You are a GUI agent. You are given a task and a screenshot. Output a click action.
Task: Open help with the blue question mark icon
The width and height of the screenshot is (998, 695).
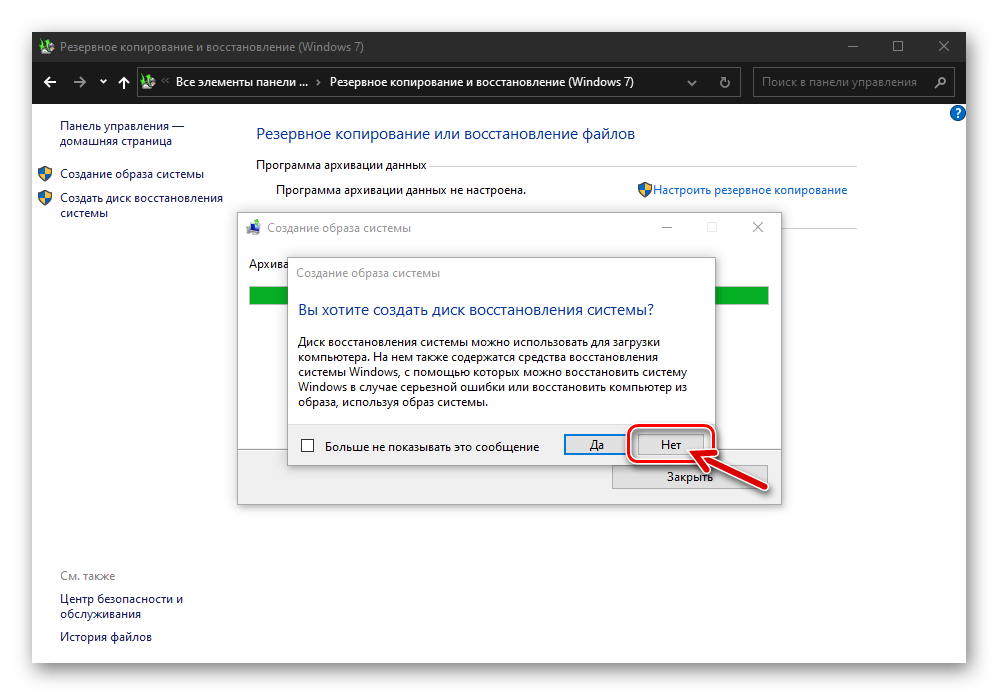(x=957, y=113)
